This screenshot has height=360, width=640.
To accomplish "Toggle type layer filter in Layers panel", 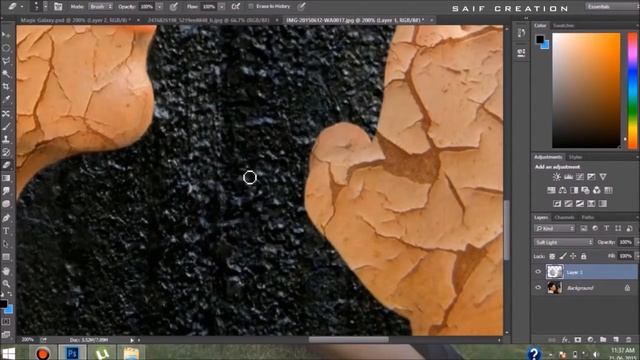I will tap(607, 229).
